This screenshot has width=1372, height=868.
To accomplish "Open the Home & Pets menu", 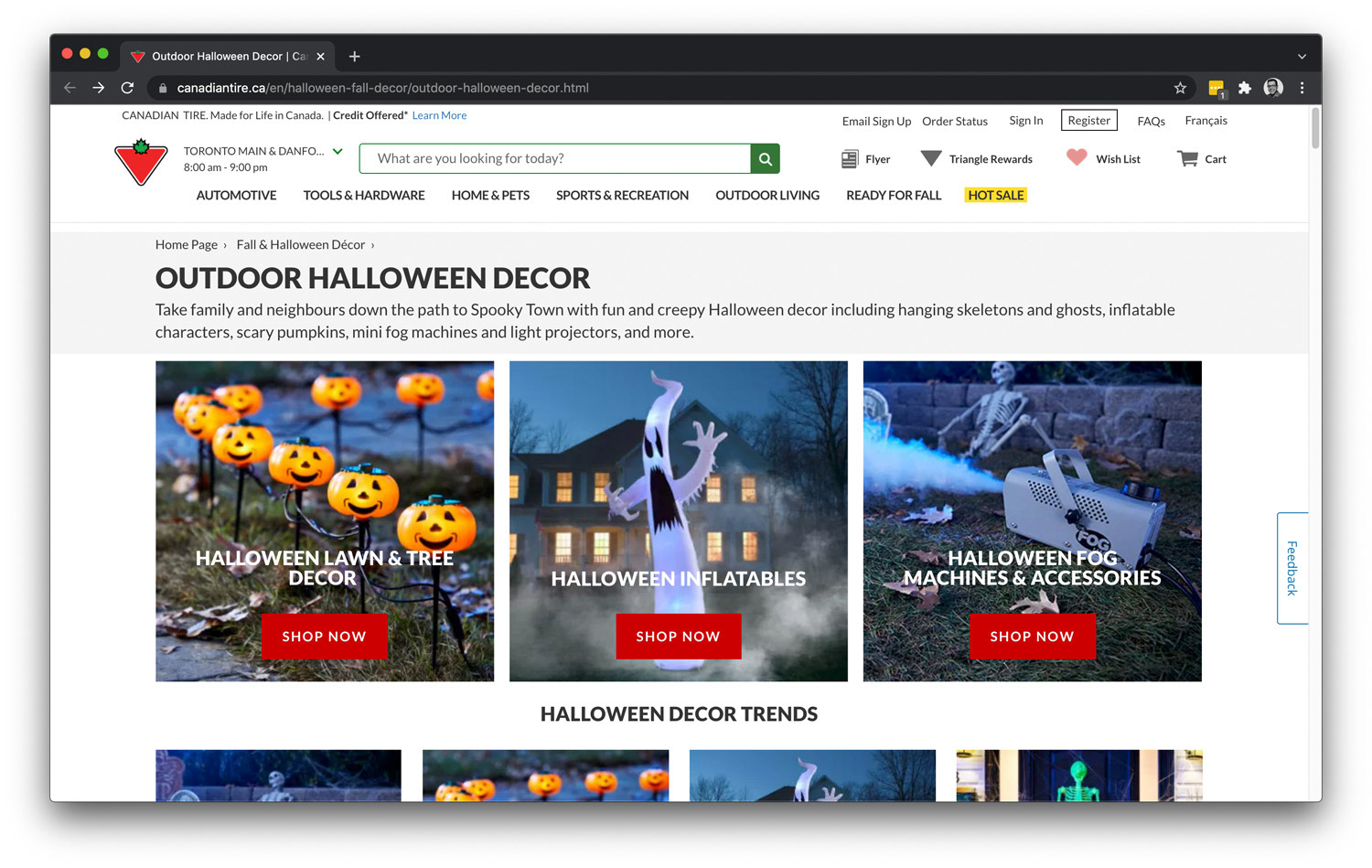I will (490, 195).
